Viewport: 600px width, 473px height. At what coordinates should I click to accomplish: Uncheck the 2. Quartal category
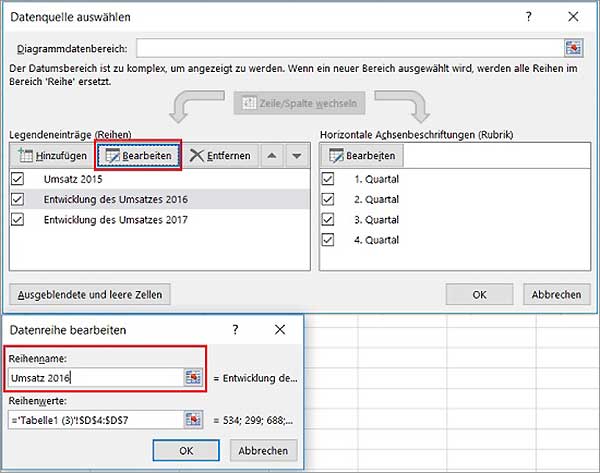click(x=328, y=199)
